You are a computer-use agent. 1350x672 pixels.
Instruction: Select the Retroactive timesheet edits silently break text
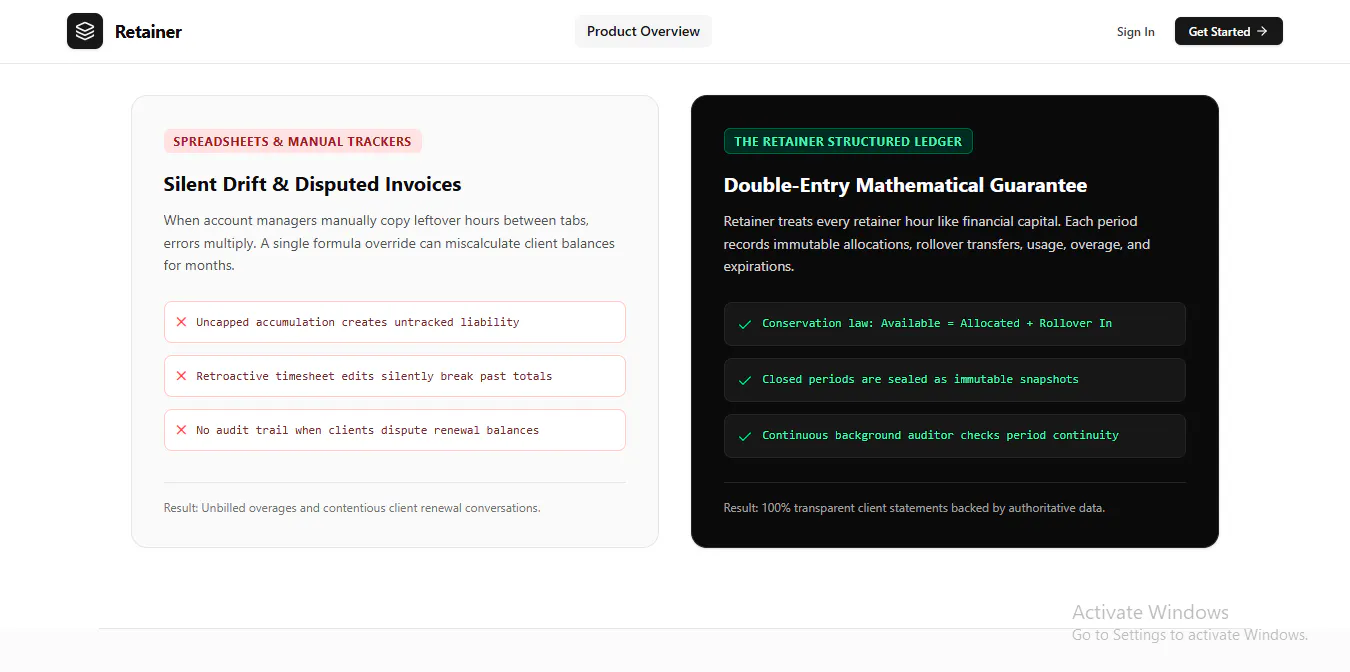pos(374,376)
